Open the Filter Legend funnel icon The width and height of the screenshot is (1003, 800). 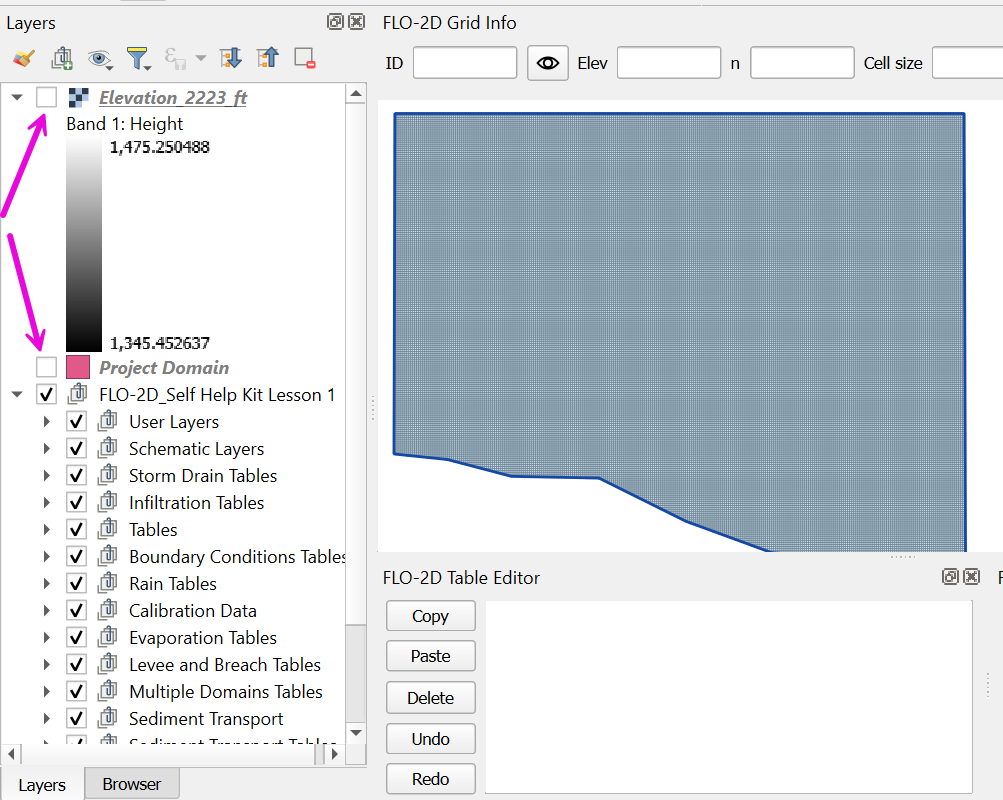coord(138,59)
